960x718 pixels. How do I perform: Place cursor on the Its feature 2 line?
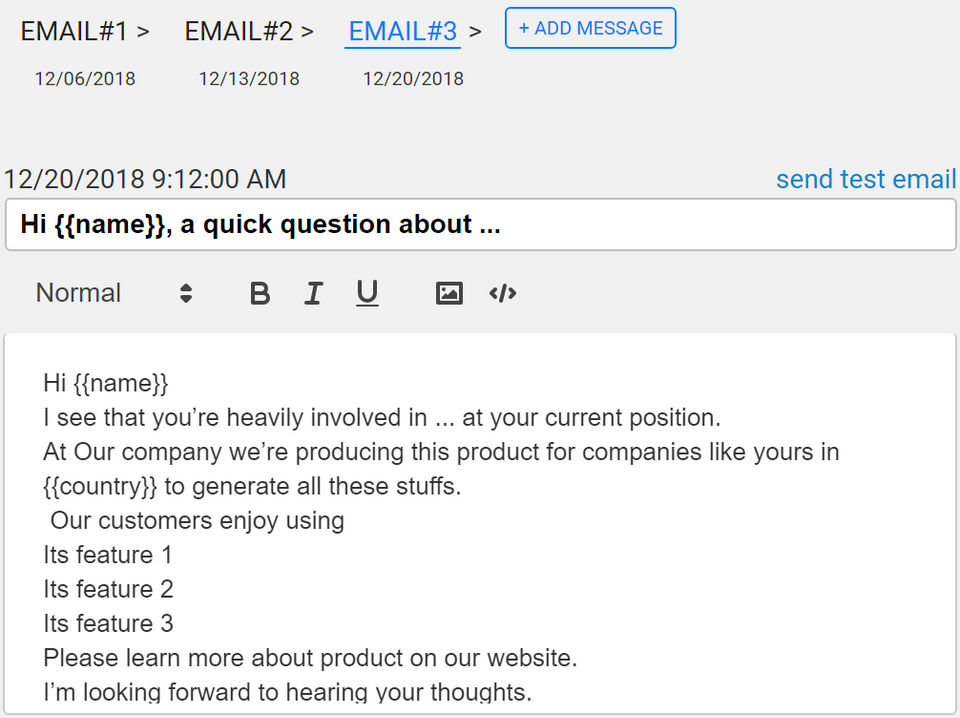(108, 589)
